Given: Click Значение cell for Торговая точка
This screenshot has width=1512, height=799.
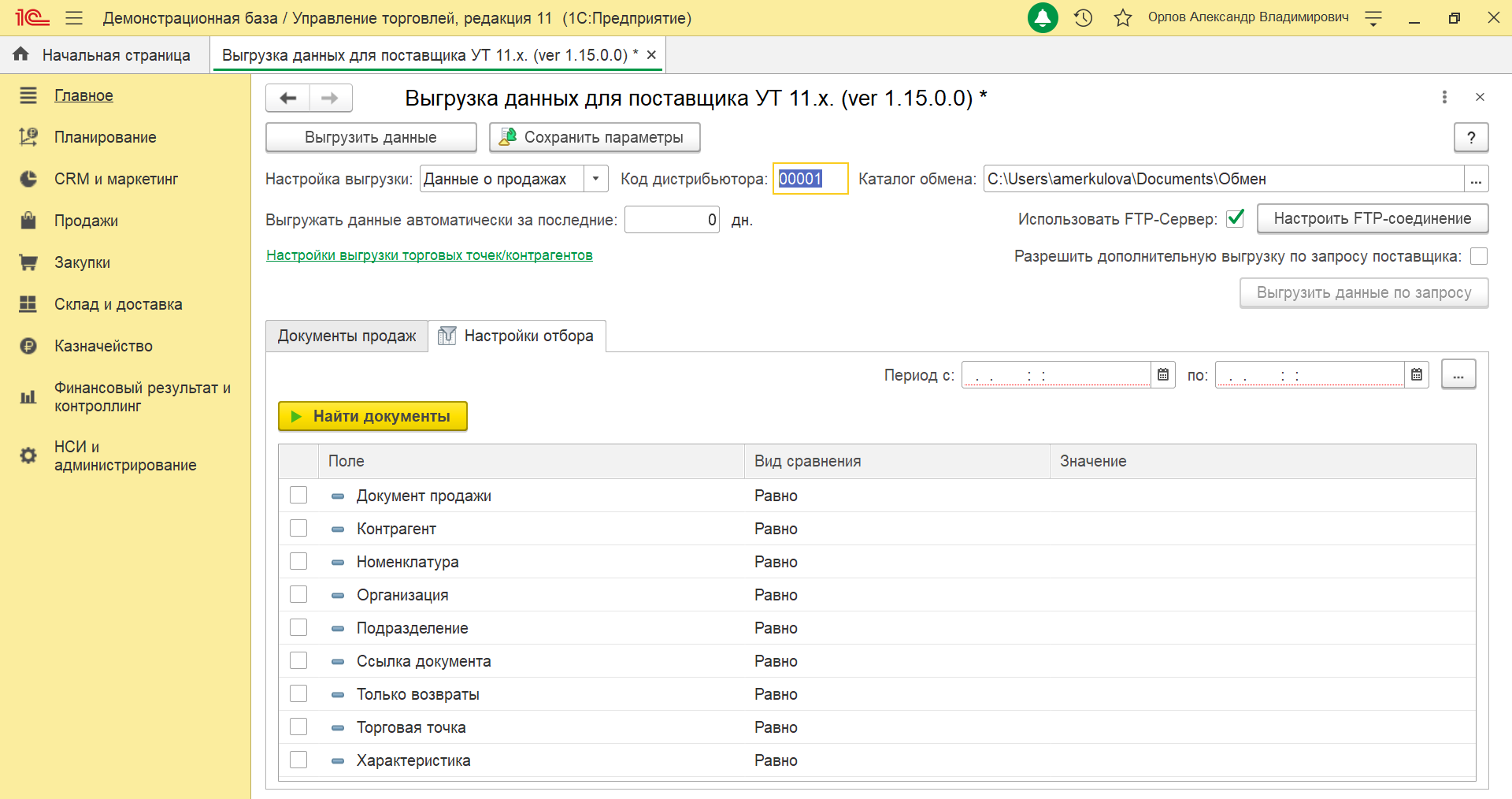Looking at the screenshot, I should tap(1263, 727).
